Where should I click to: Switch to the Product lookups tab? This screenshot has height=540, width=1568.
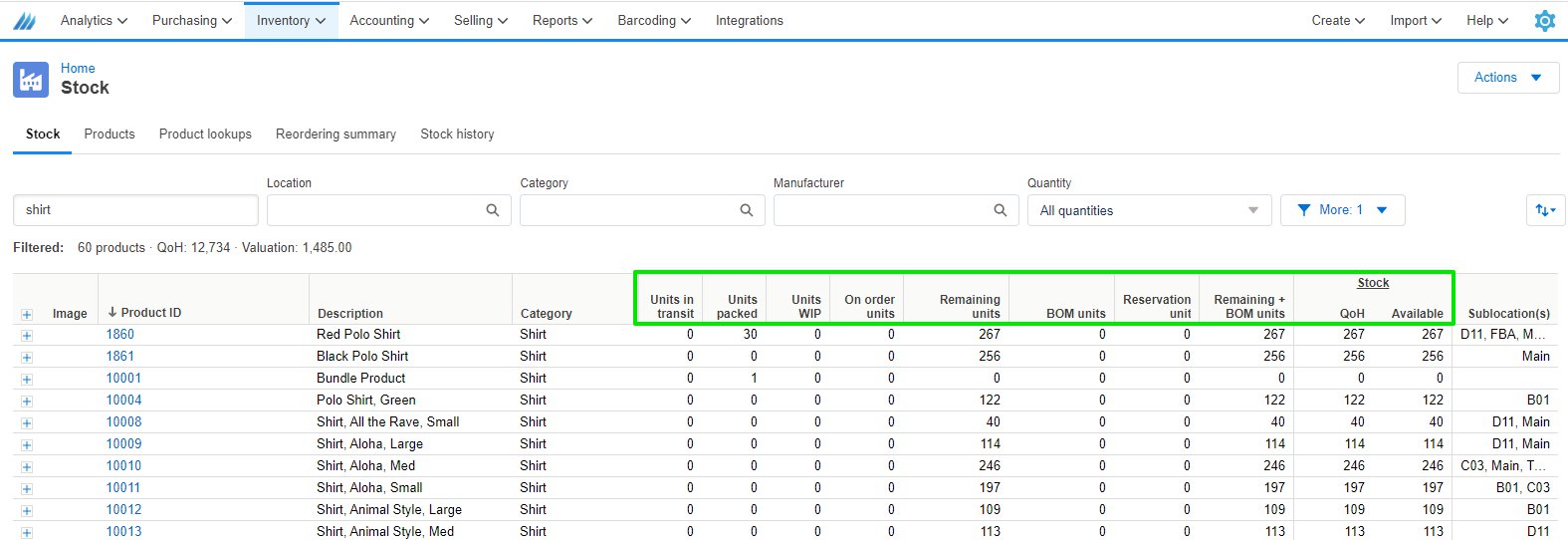[x=205, y=134]
